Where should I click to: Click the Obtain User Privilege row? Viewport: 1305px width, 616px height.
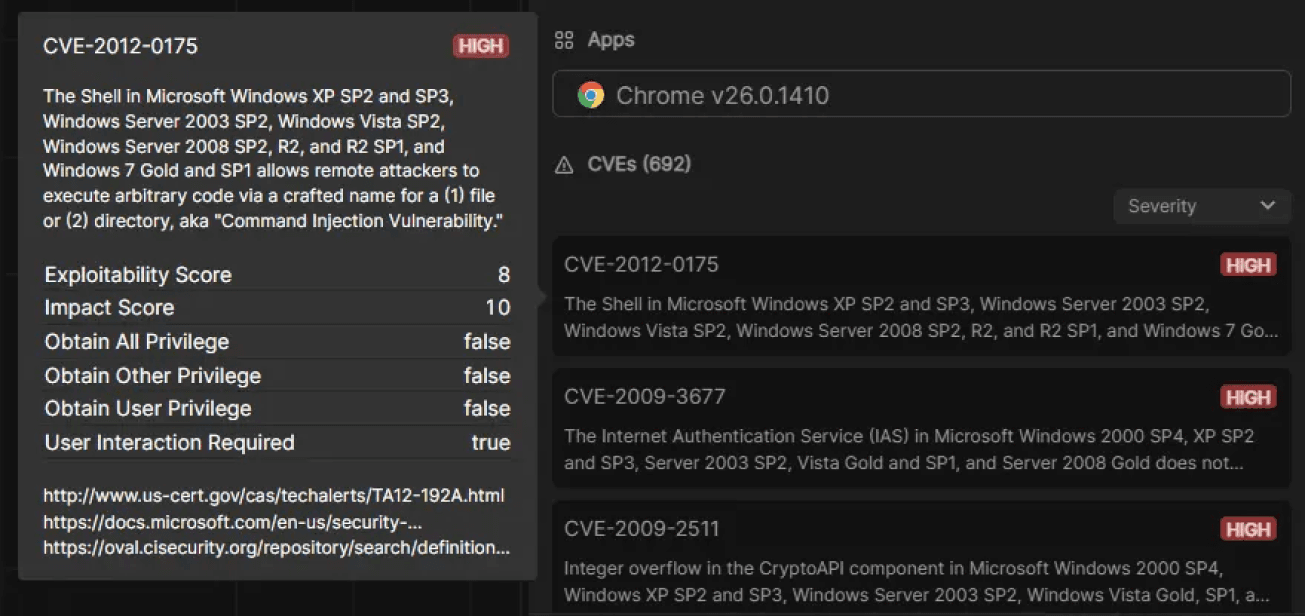pos(277,409)
